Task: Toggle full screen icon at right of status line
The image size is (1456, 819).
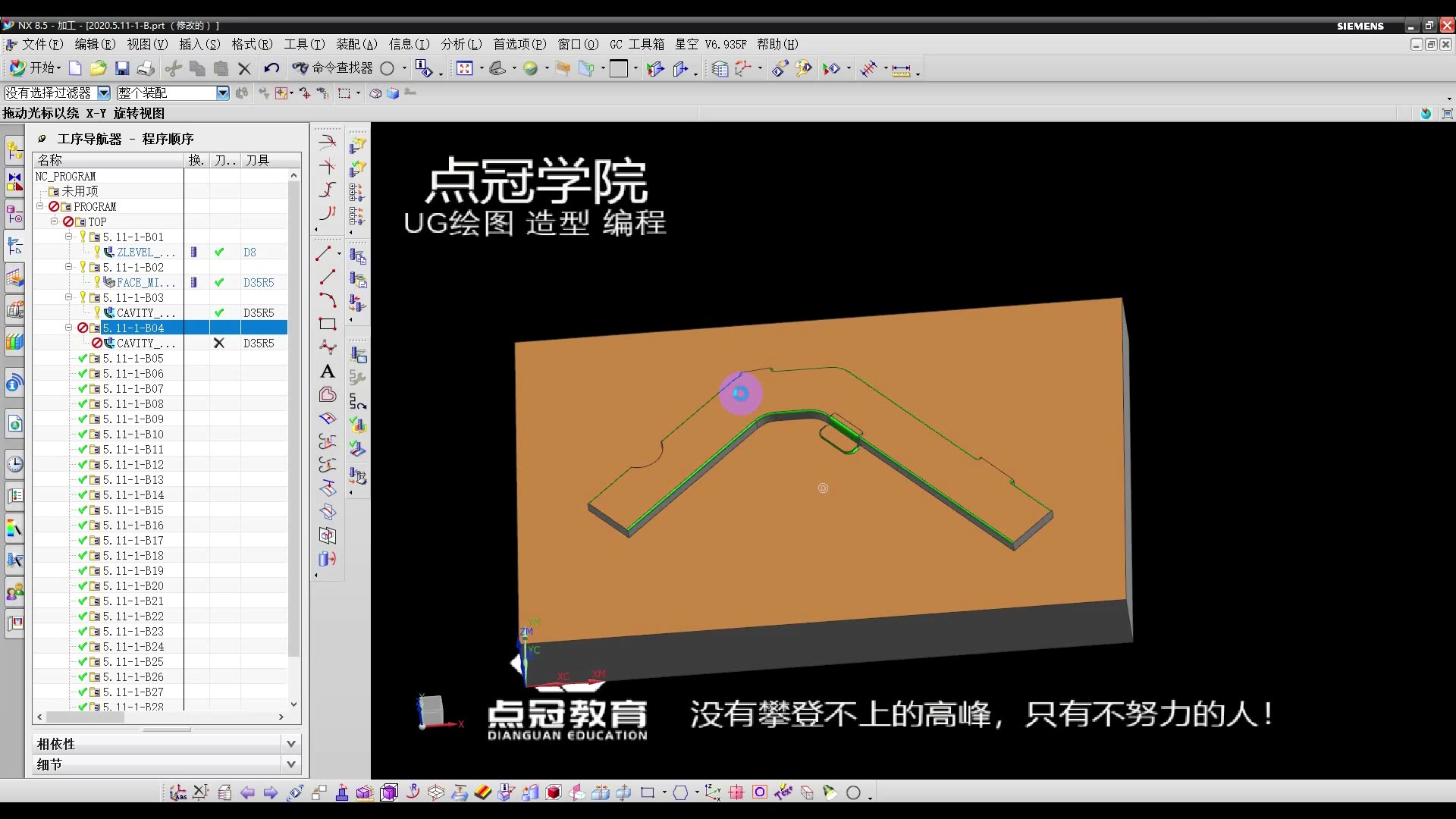Action: click(x=1447, y=113)
